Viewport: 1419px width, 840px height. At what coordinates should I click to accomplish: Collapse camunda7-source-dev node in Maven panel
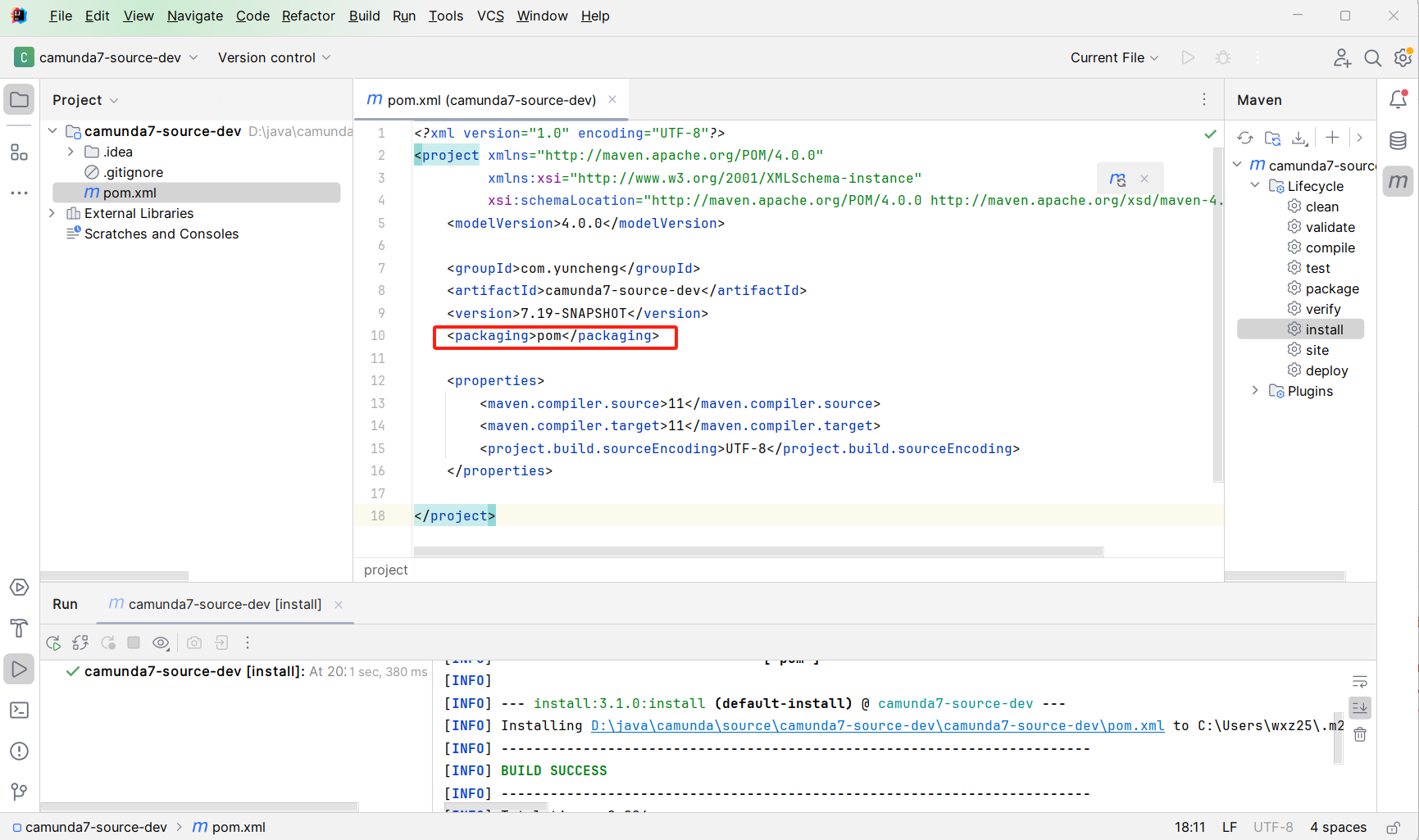click(1237, 165)
